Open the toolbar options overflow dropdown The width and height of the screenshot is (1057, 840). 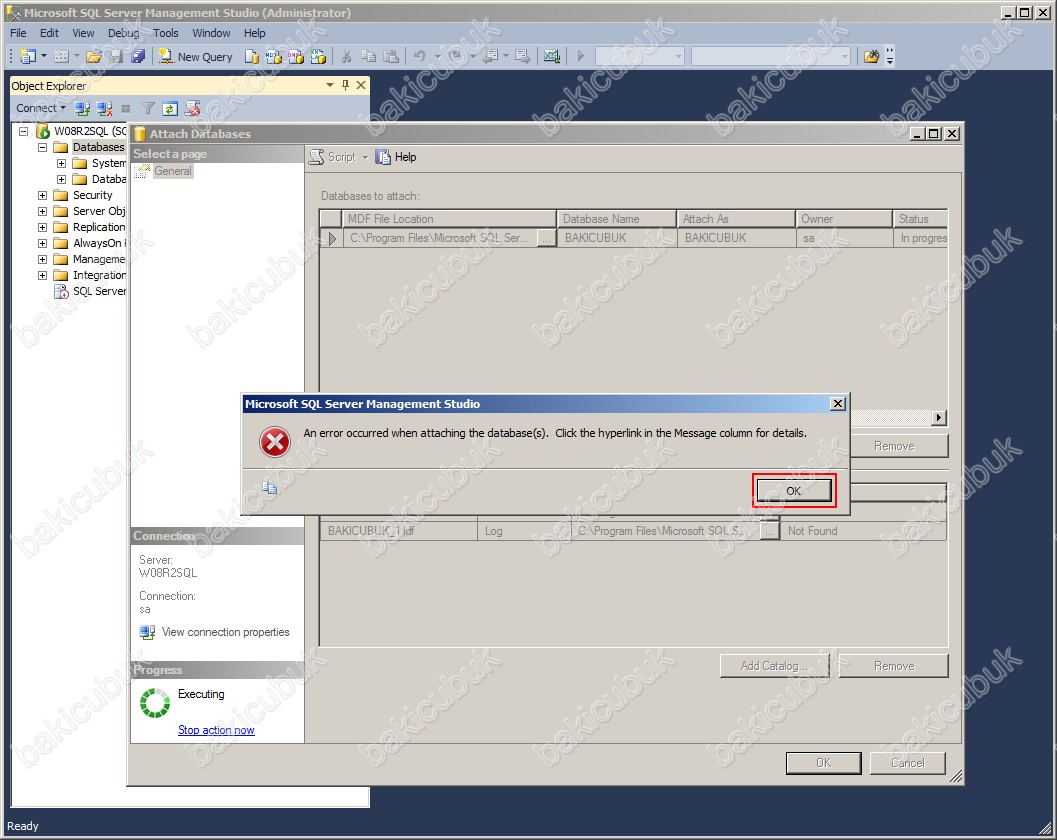pyautogui.click(x=890, y=57)
